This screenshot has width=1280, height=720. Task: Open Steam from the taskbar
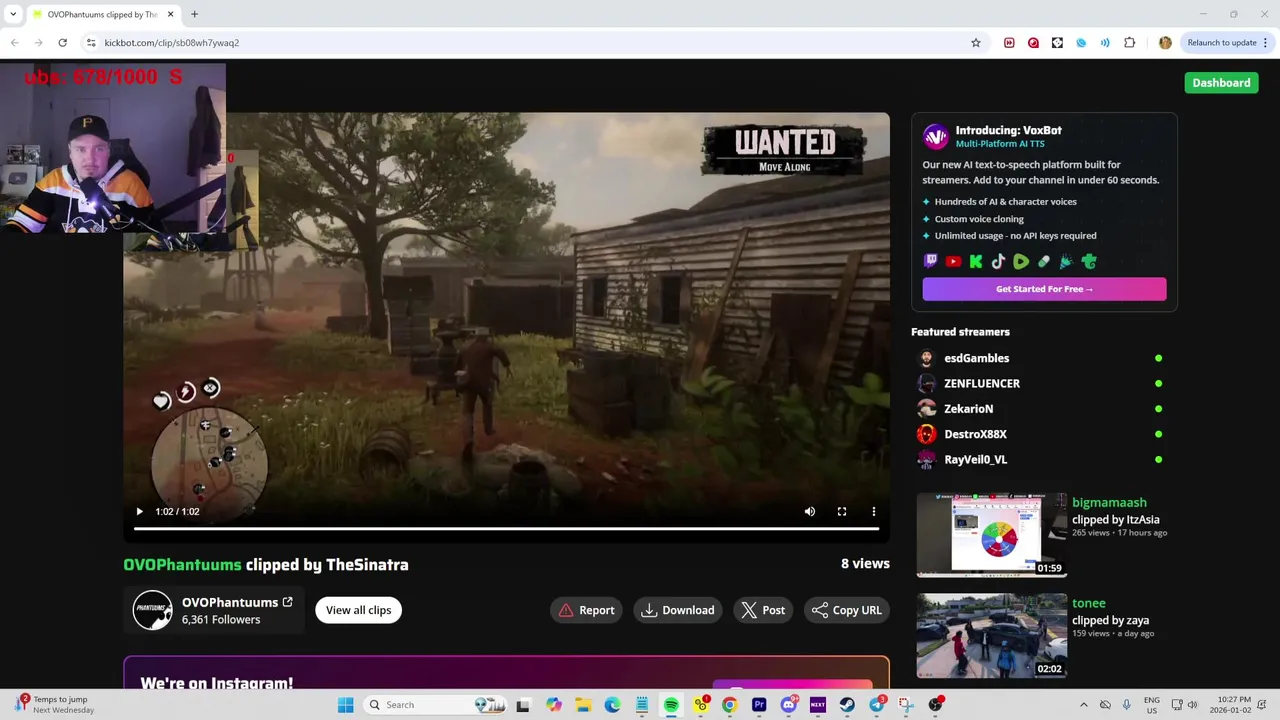tap(847, 705)
